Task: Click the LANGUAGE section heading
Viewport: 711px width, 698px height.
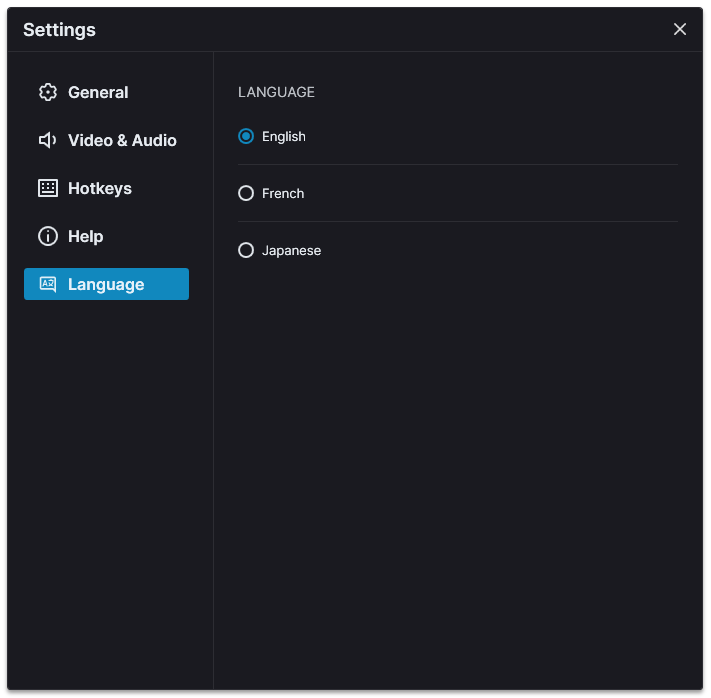Action: (x=276, y=92)
